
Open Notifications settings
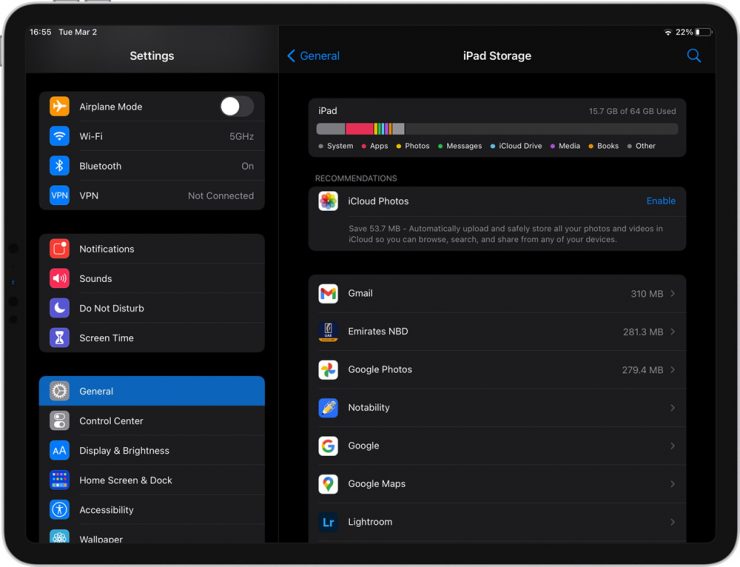[x=152, y=249]
